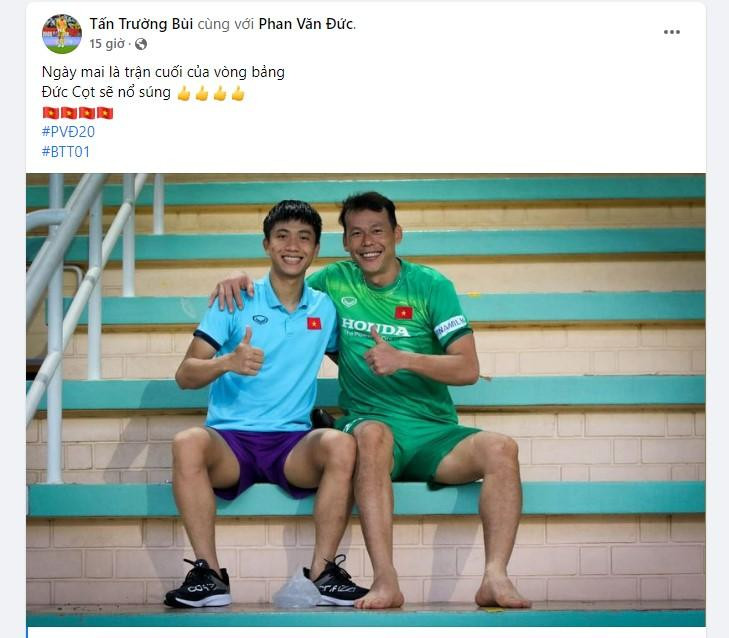The height and width of the screenshot is (638, 729).
Task: Open Tấn Trường Bùi's profile avatar
Action: pos(62,34)
